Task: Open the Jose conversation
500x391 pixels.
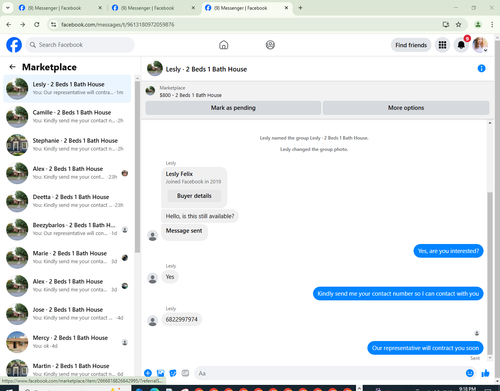Action: (x=67, y=314)
